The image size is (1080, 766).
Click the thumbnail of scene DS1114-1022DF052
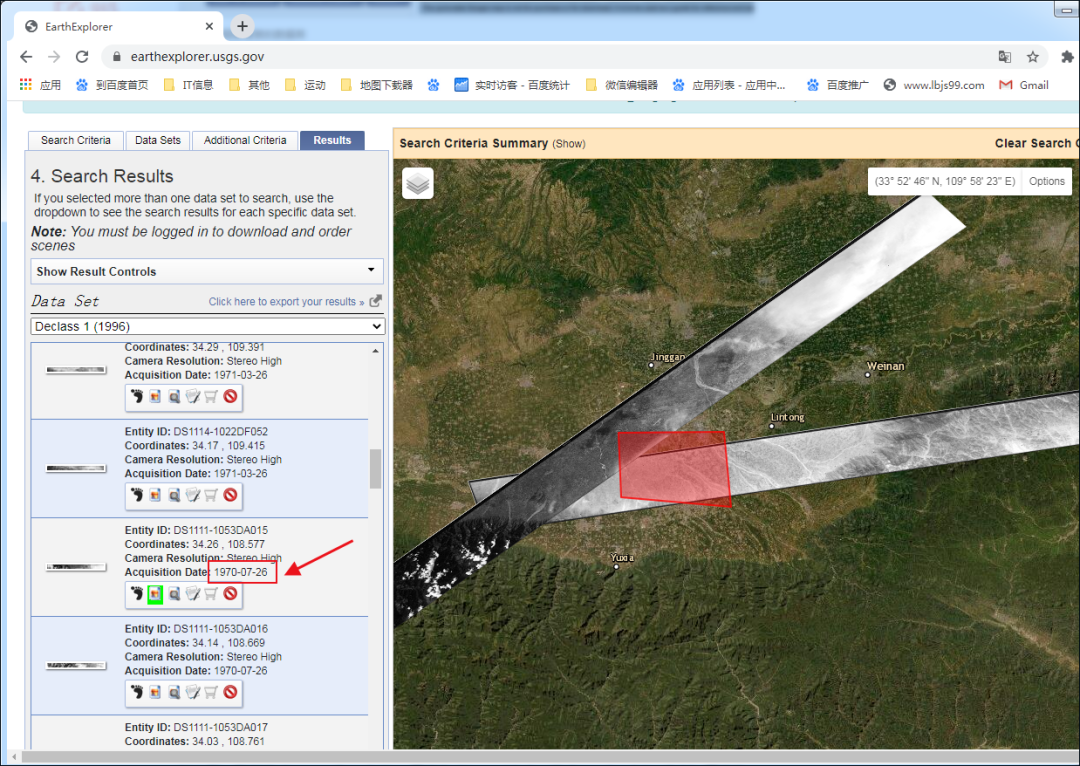coord(76,468)
